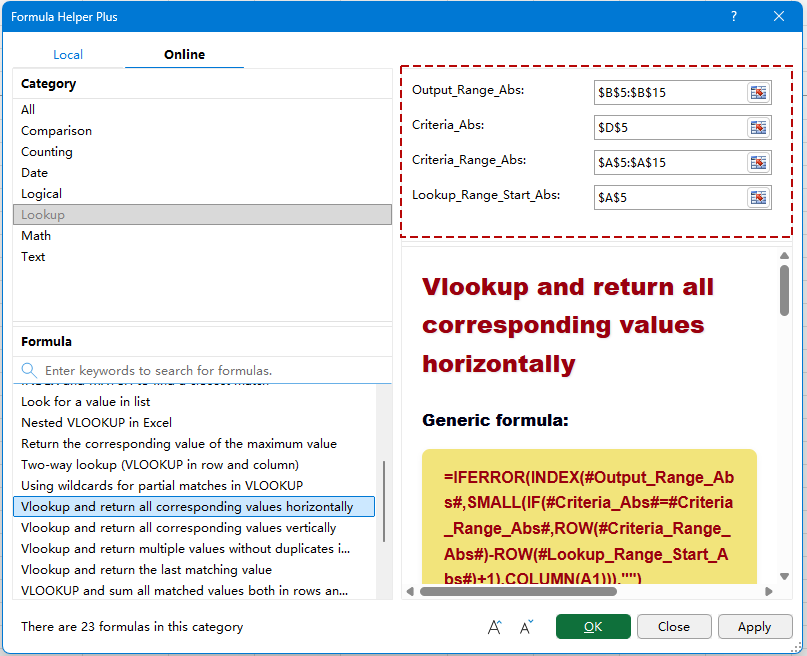807x656 pixels.
Task: Switch to the Online tab
Action: click(x=184, y=55)
